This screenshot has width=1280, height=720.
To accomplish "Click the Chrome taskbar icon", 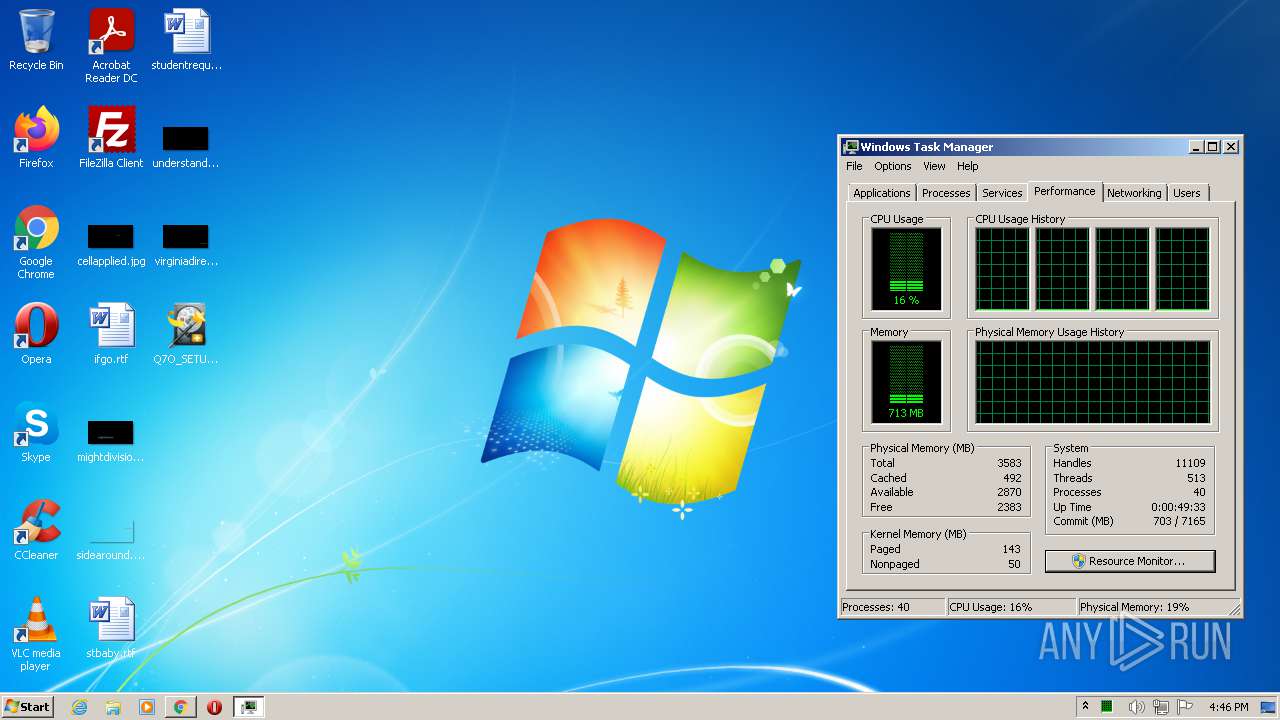I will [180, 707].
